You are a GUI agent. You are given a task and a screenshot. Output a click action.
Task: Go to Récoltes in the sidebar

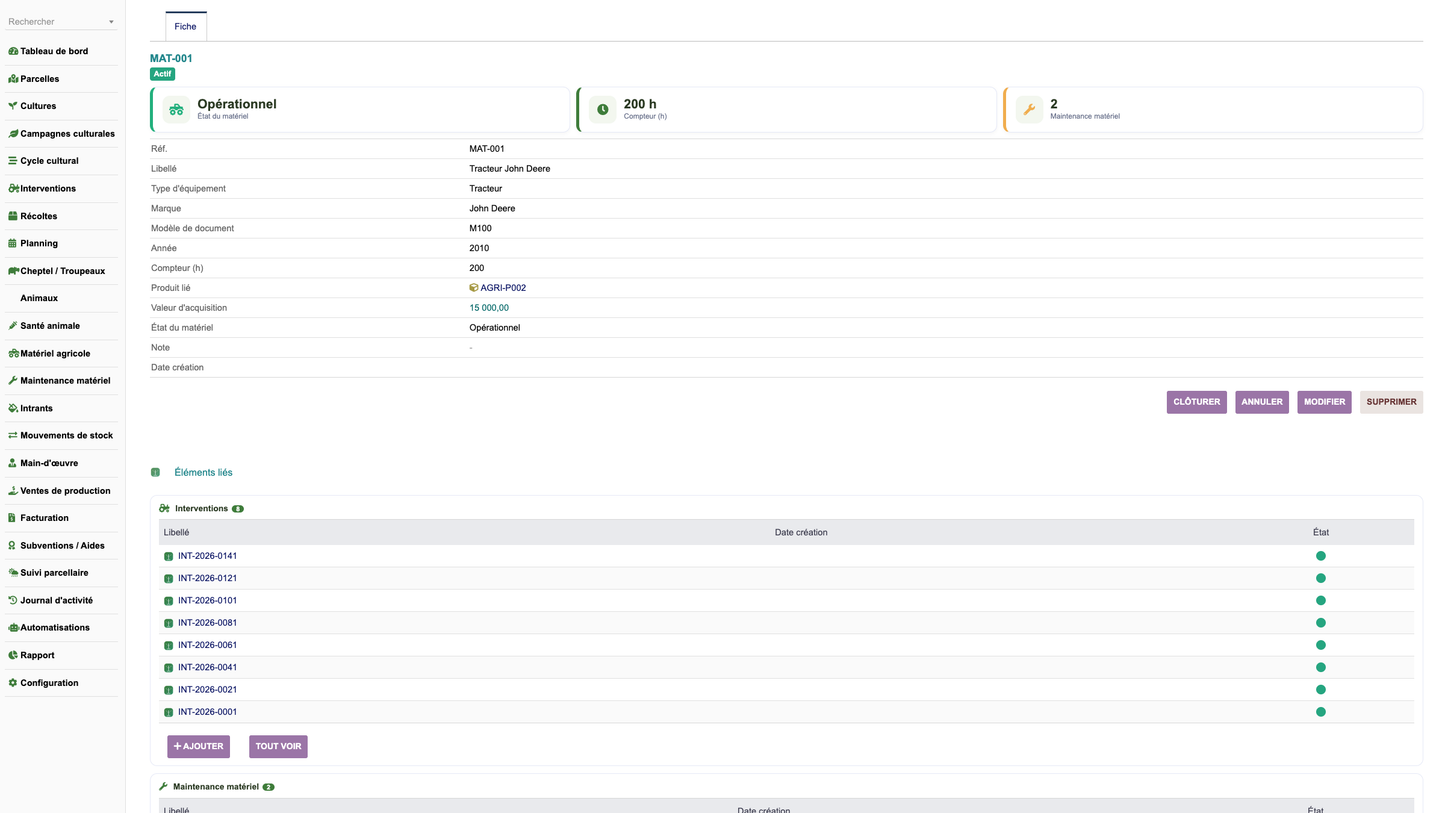coord(38,216)
